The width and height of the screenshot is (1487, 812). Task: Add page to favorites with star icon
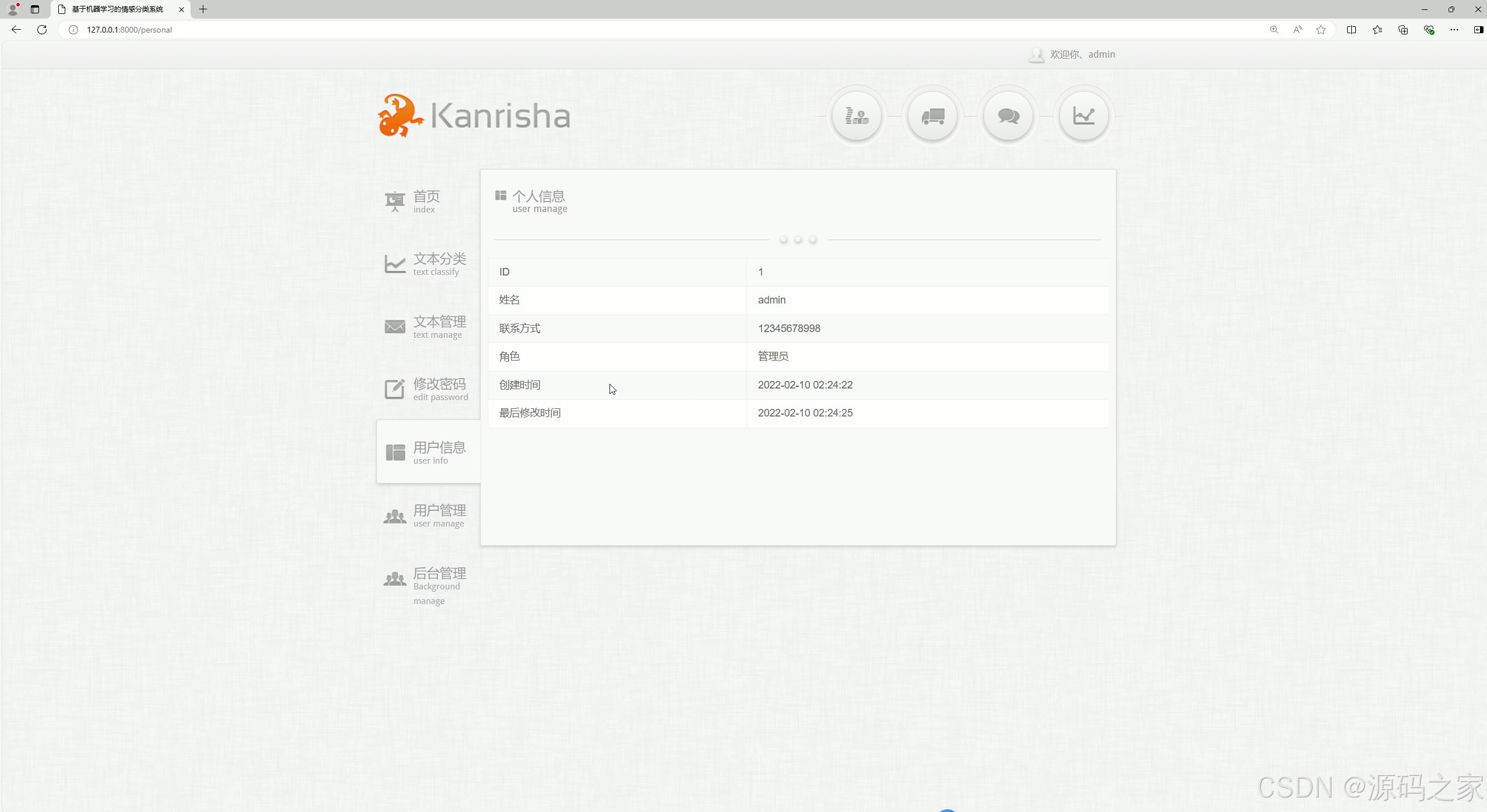pyautogui.click(x=1321, y=30)
